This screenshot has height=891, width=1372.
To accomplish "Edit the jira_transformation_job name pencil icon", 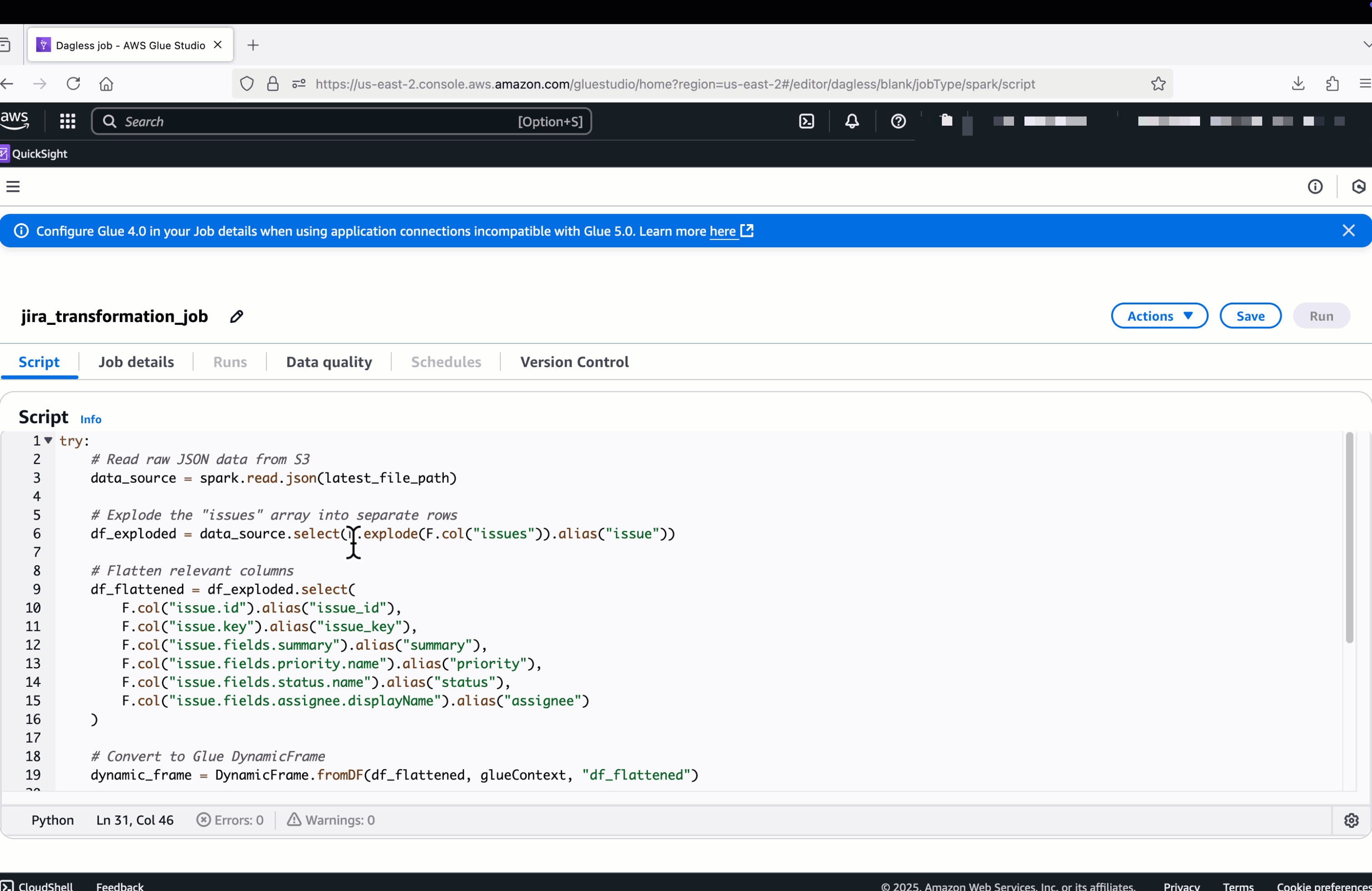I will 236,316.
